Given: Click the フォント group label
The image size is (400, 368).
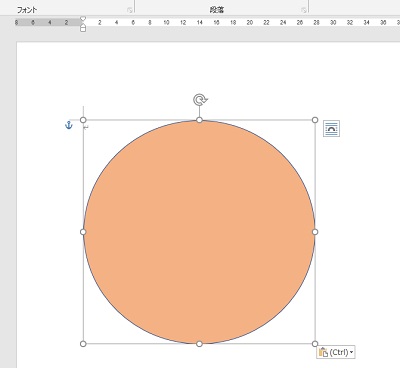Looking at the screenshot, I should pyautogui.click(x=27, y=10).
